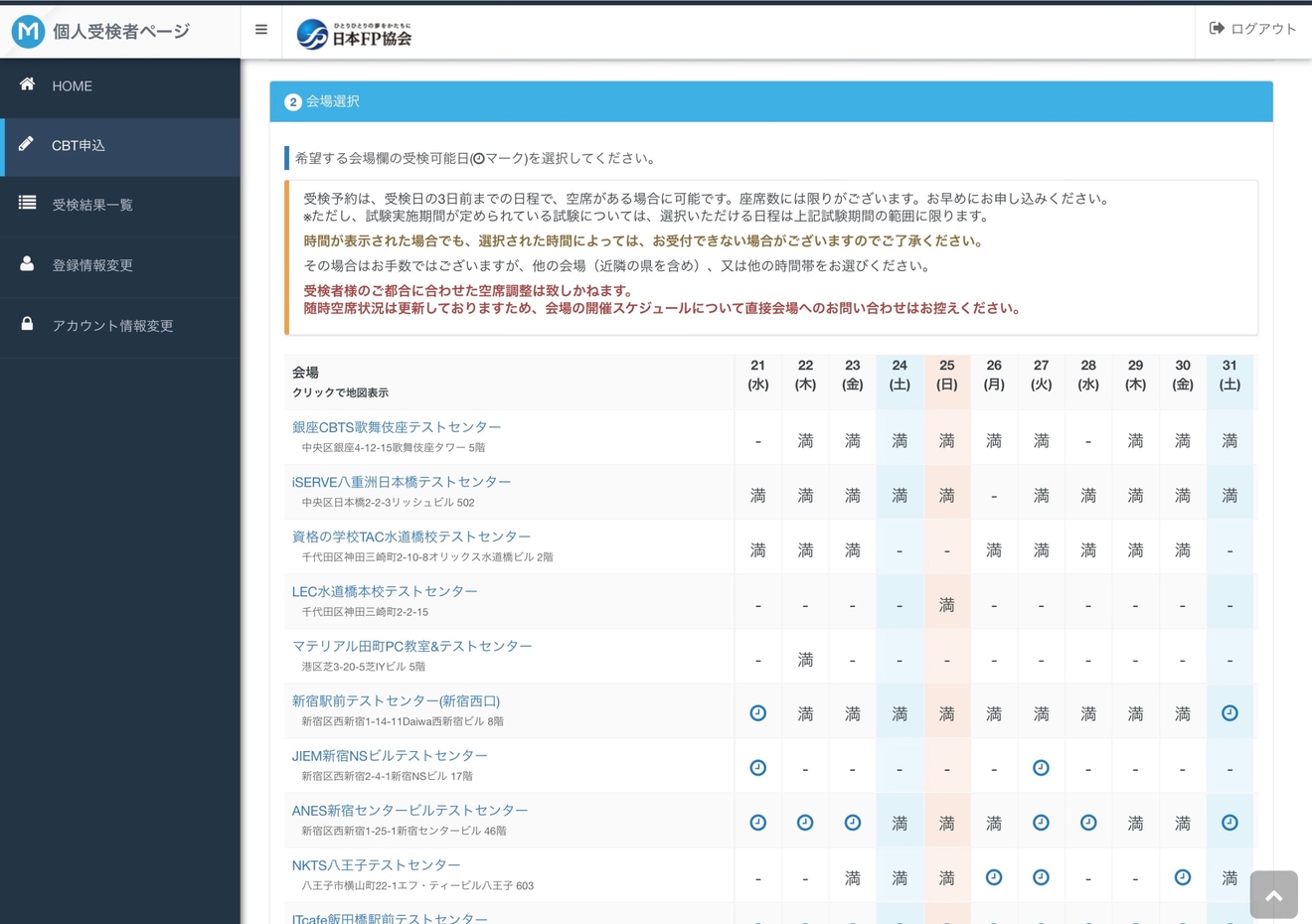Open HOME in the sidebar
The height and width of the screenshot is (924, 1312).
120,86
